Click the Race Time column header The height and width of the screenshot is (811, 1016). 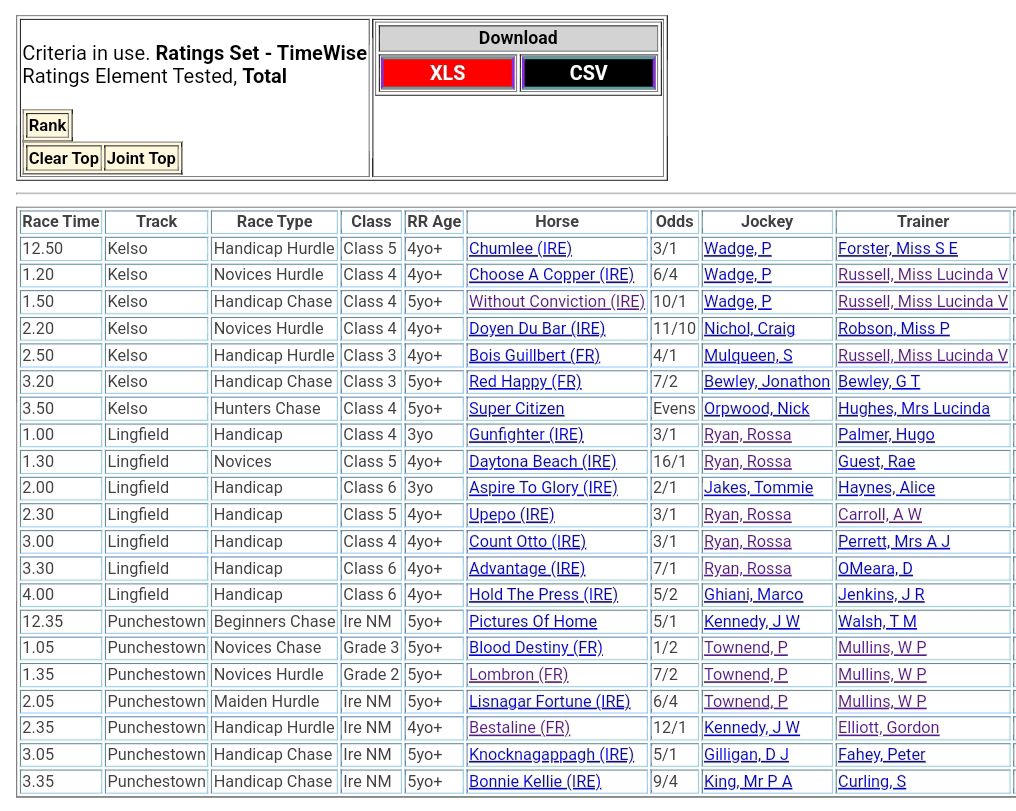[x=61, y=221]
